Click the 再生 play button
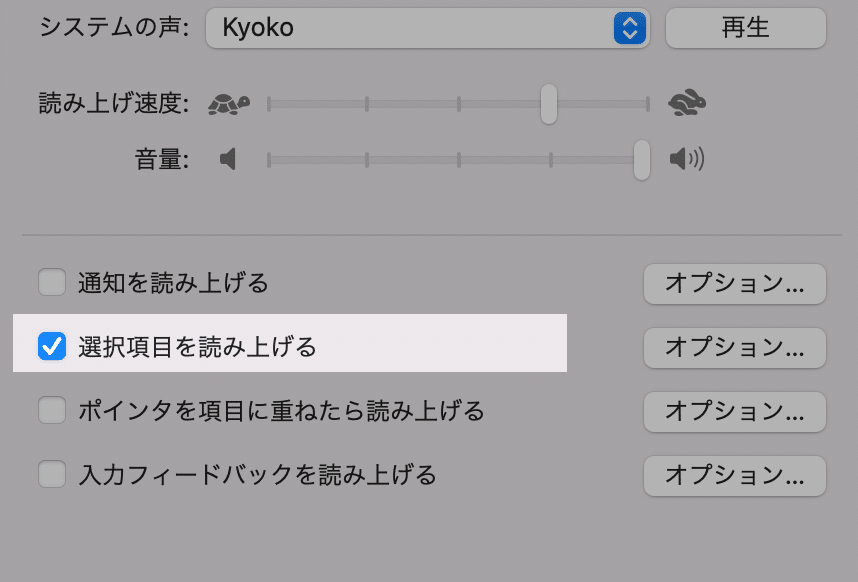The height and width of the screenshot is (582, 858). click(x=745, y=27)
